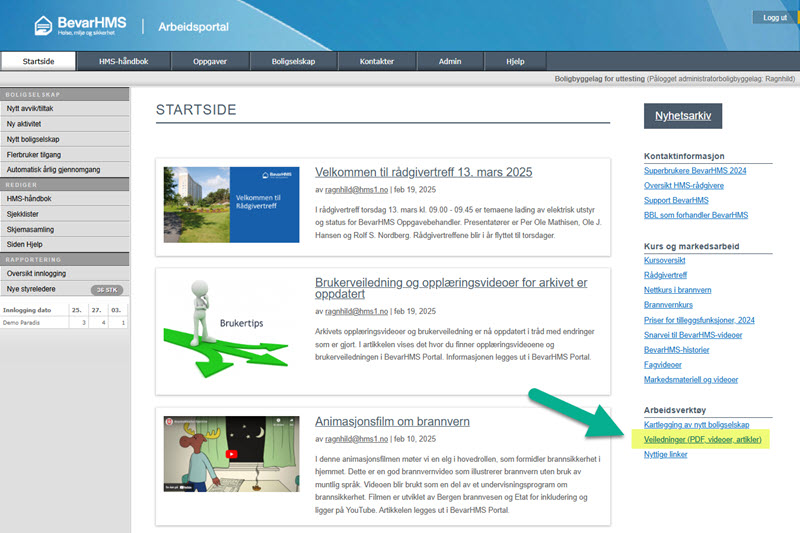Screen dimensions: 800x533
Task: Open the Admin tab
Action: click(x=449, y=61)
